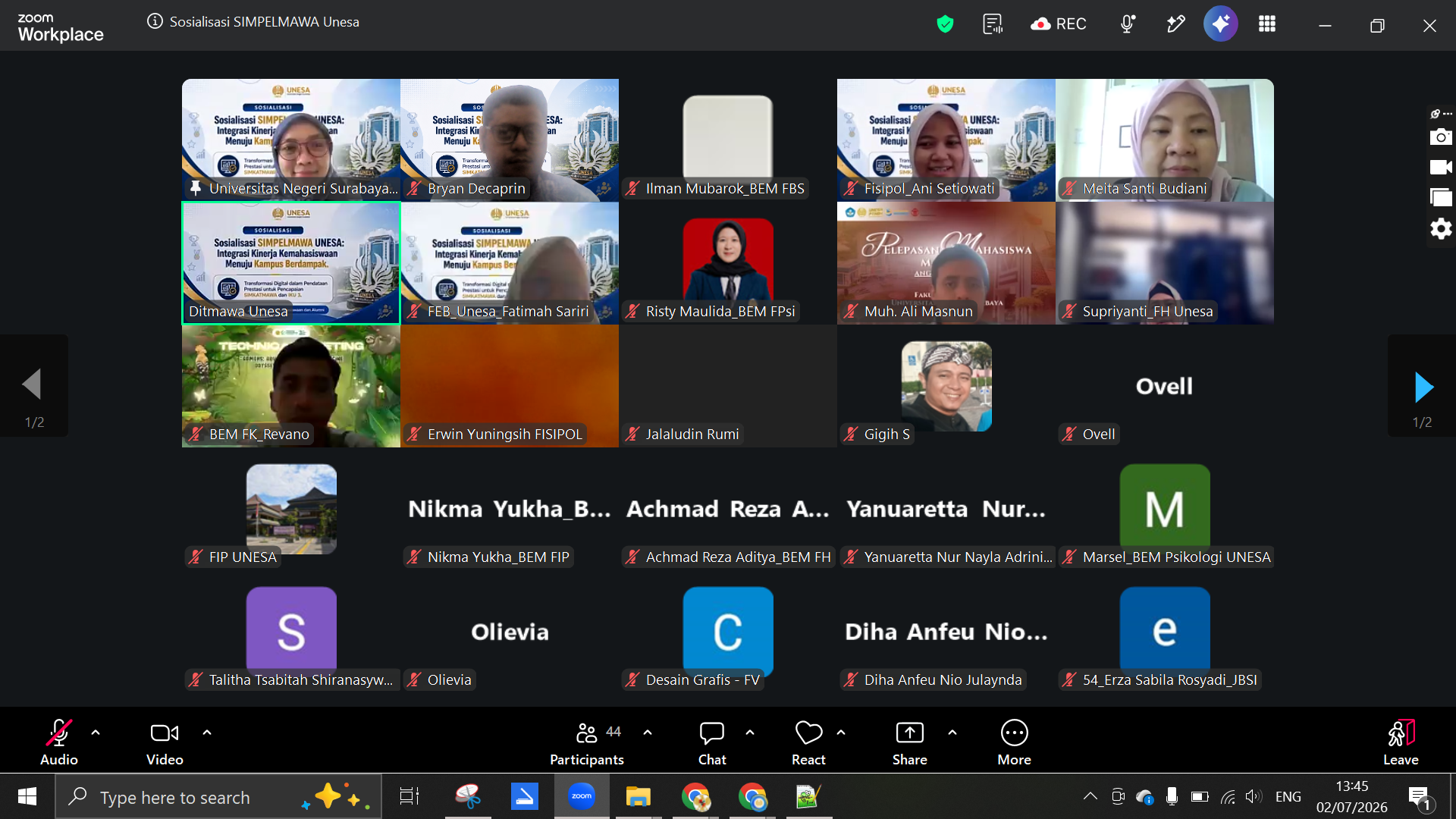Open the meeting information icon

155,21
